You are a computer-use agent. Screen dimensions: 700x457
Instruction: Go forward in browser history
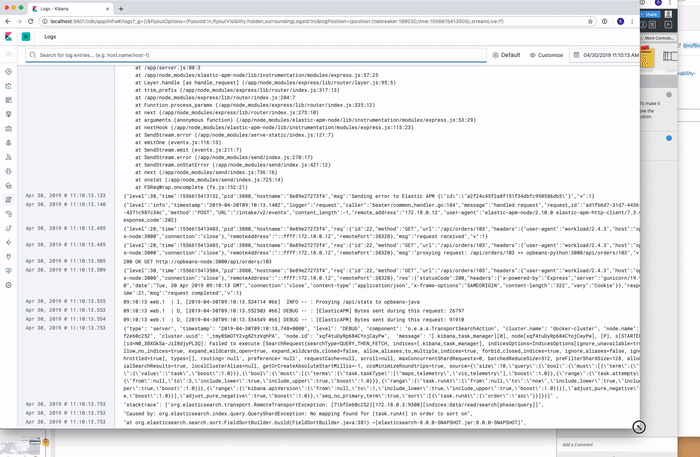(x=19, y=21)
